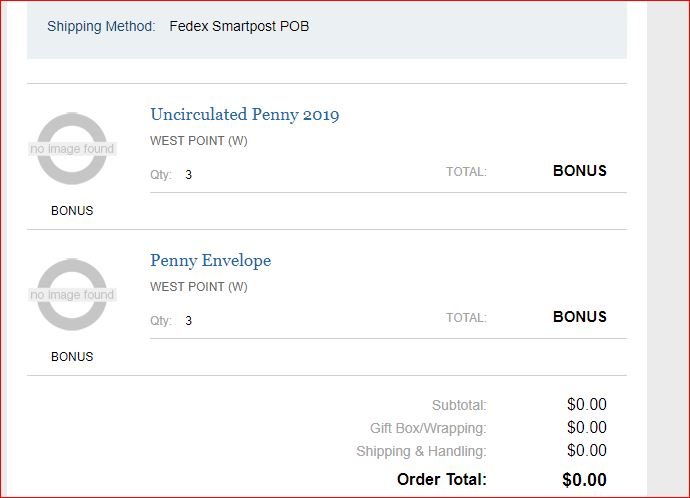Click the Fedex Smartpost POB shipping text
Viewport: 690px width, 498px height.
click(x=239, y=26)
